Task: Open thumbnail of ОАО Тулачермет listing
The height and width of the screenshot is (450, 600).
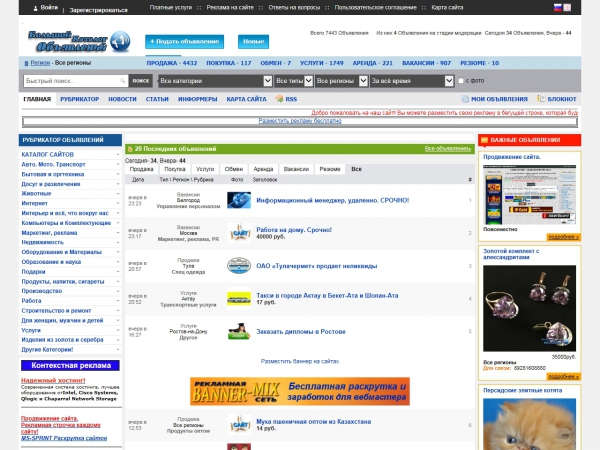Action: (239, 266)
